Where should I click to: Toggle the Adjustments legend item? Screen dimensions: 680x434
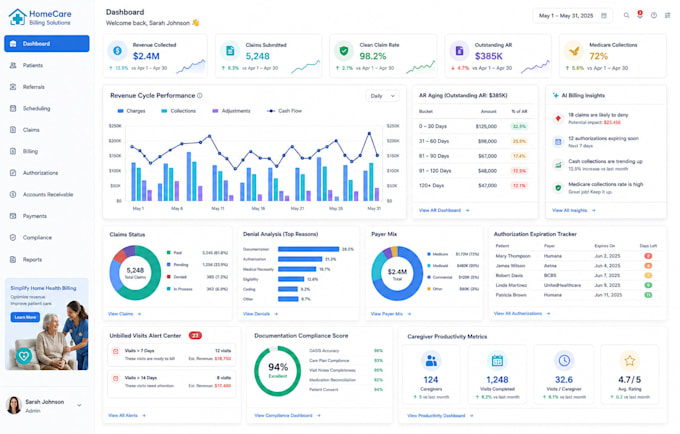(231, 111)
